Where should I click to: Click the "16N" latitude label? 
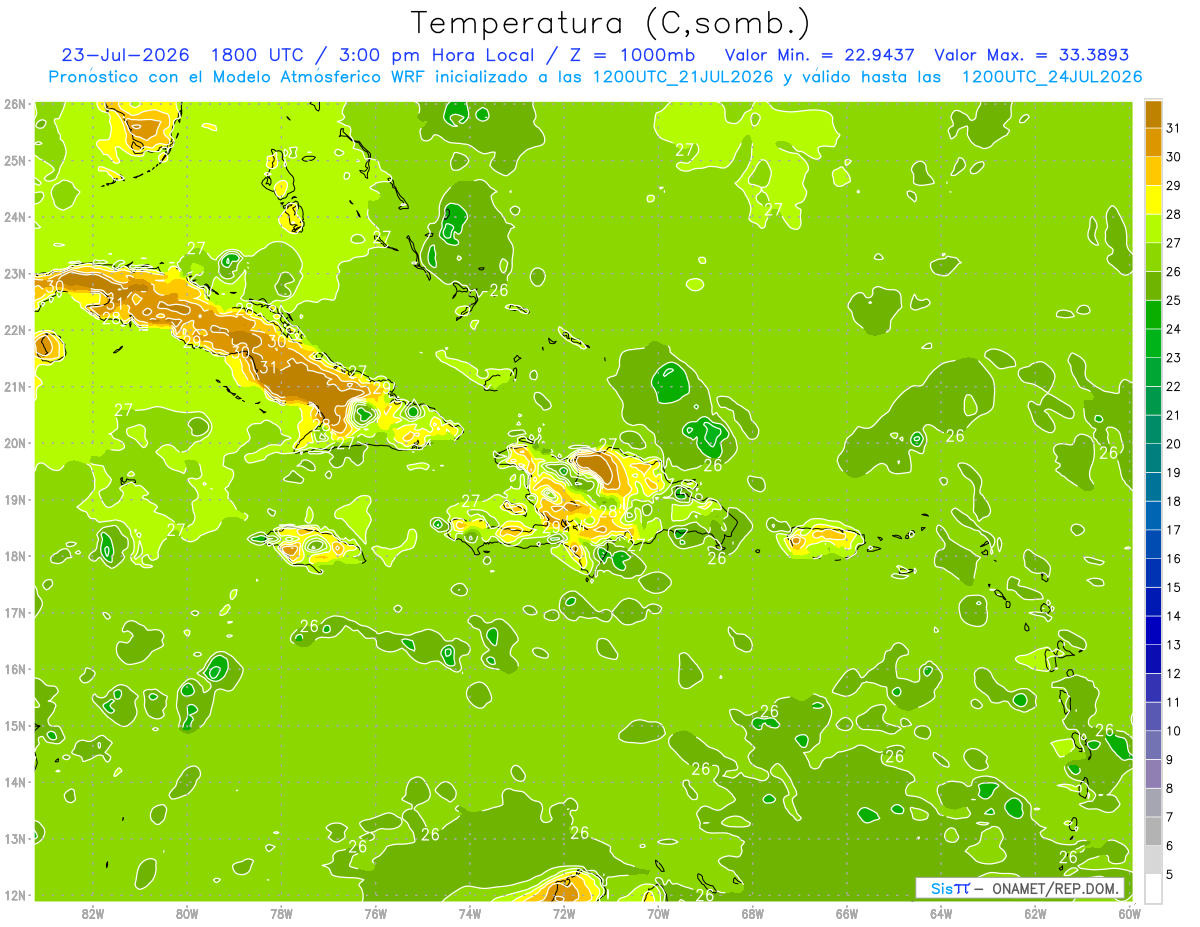[x=15, y=669]
